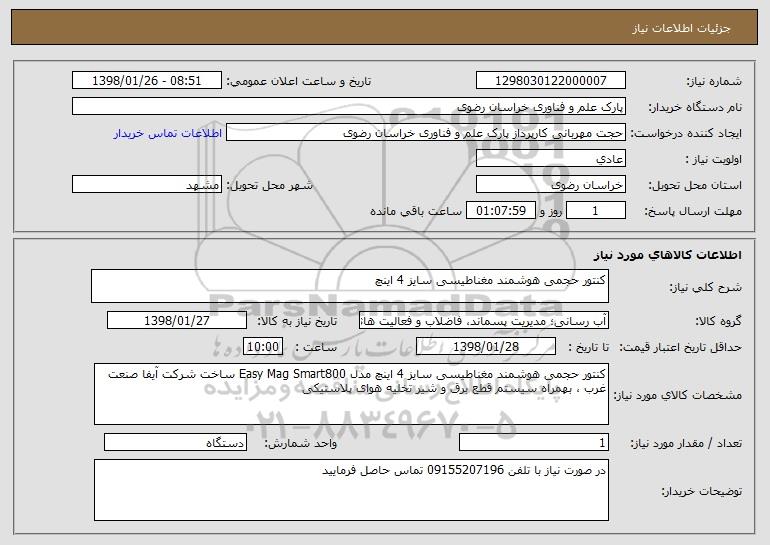
Task: Click the شرح کلی نیاز label
Action: point(706,287)
